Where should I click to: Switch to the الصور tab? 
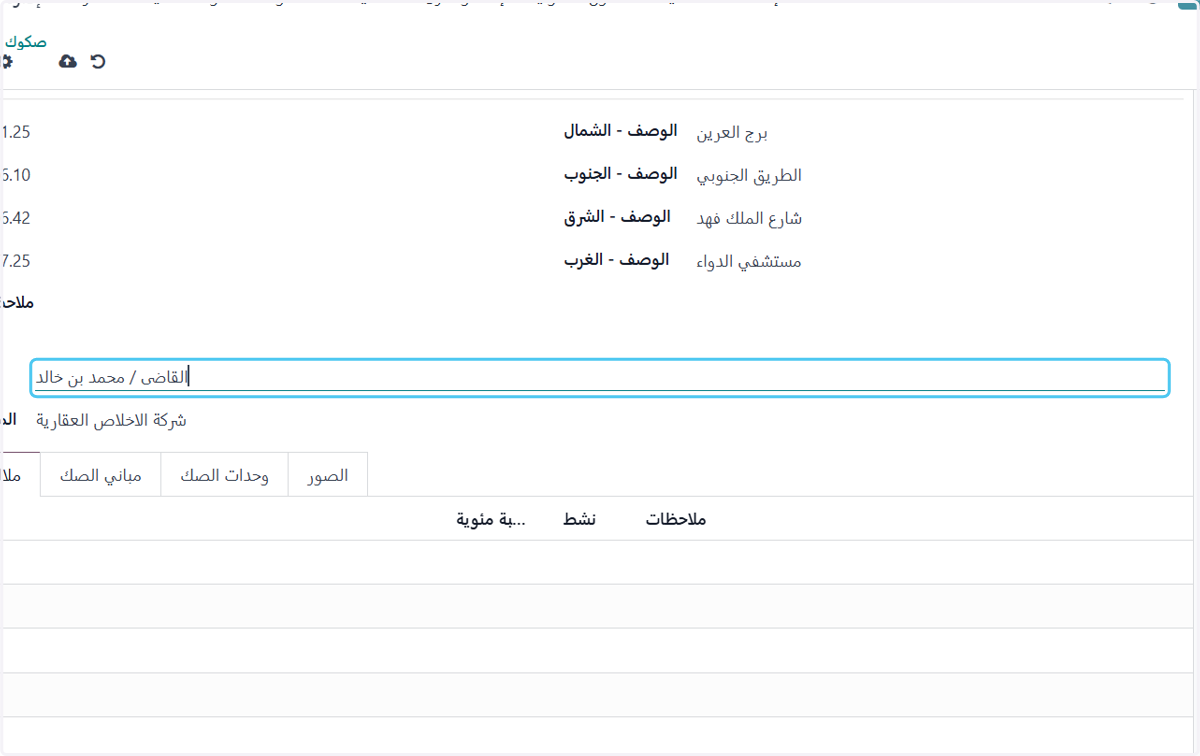pos(328,475)
